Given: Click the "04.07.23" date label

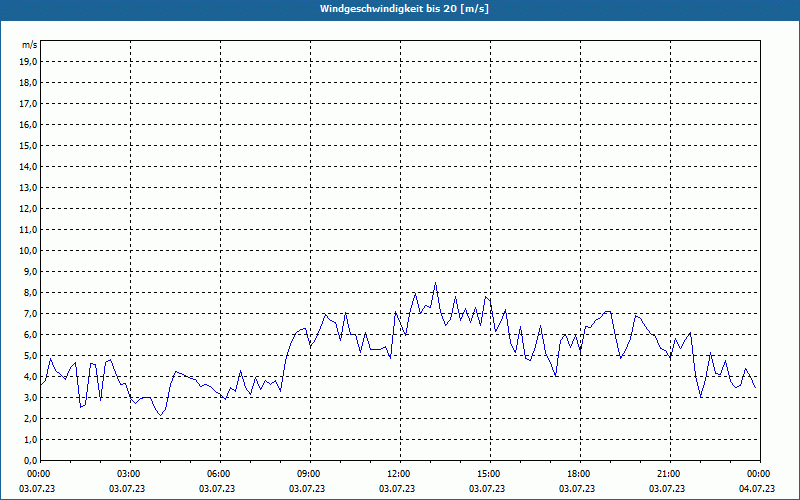Looking at the screenshot, I should (x=757, y=489).
